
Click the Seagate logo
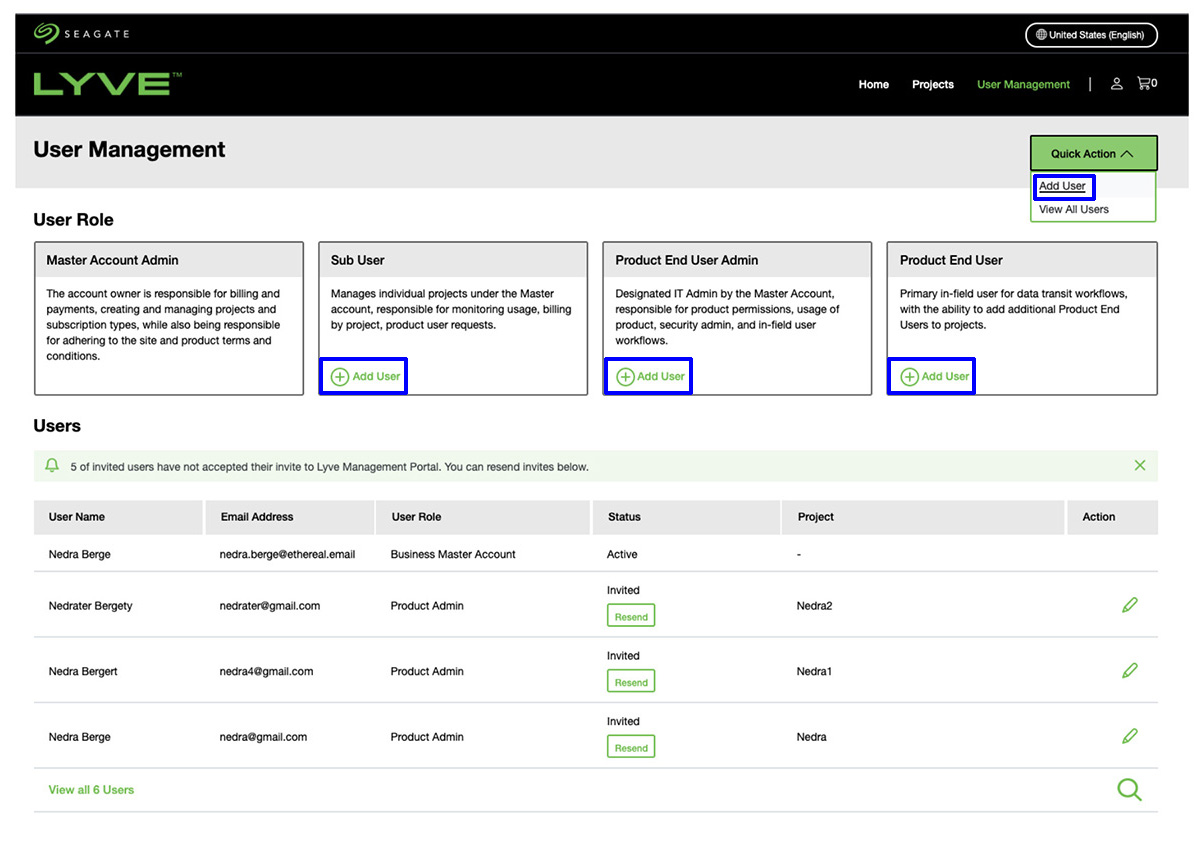pyautogui.click(x=81, y=34)
